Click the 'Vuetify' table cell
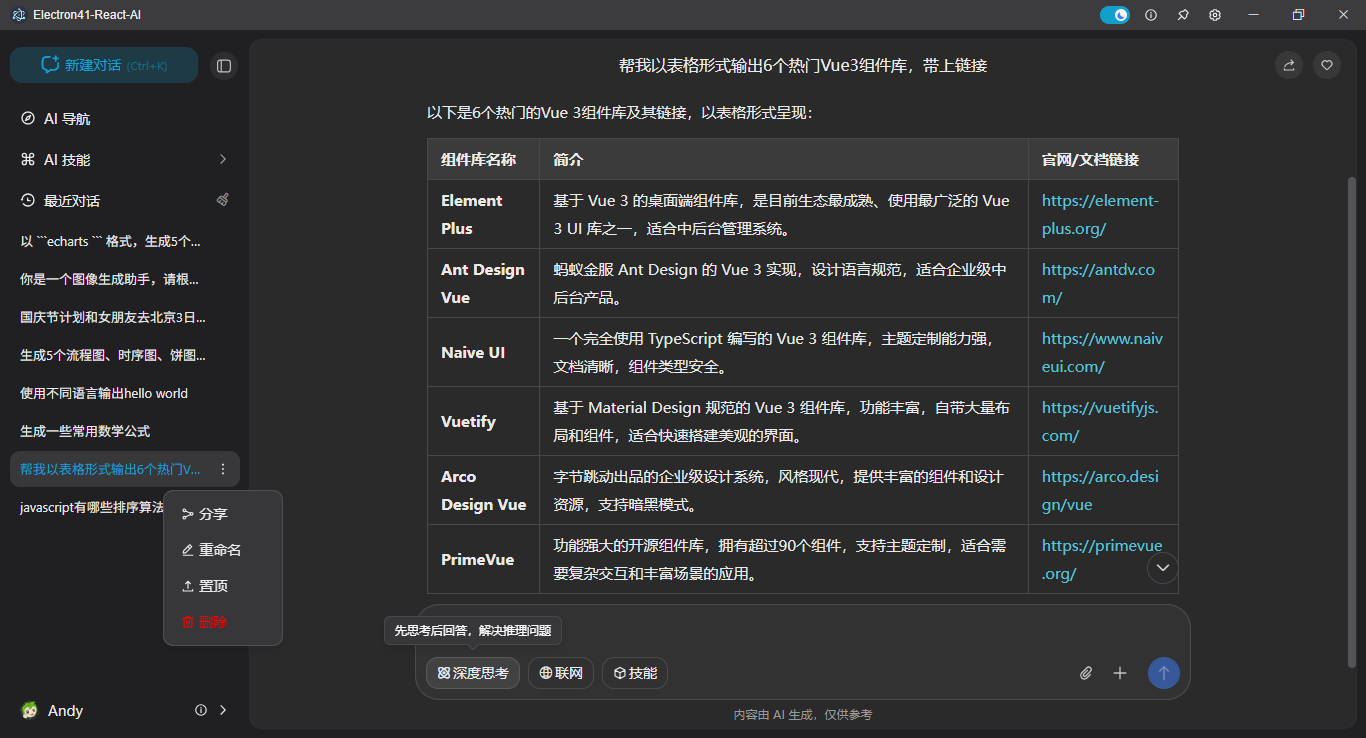 (x=484, y=421)
